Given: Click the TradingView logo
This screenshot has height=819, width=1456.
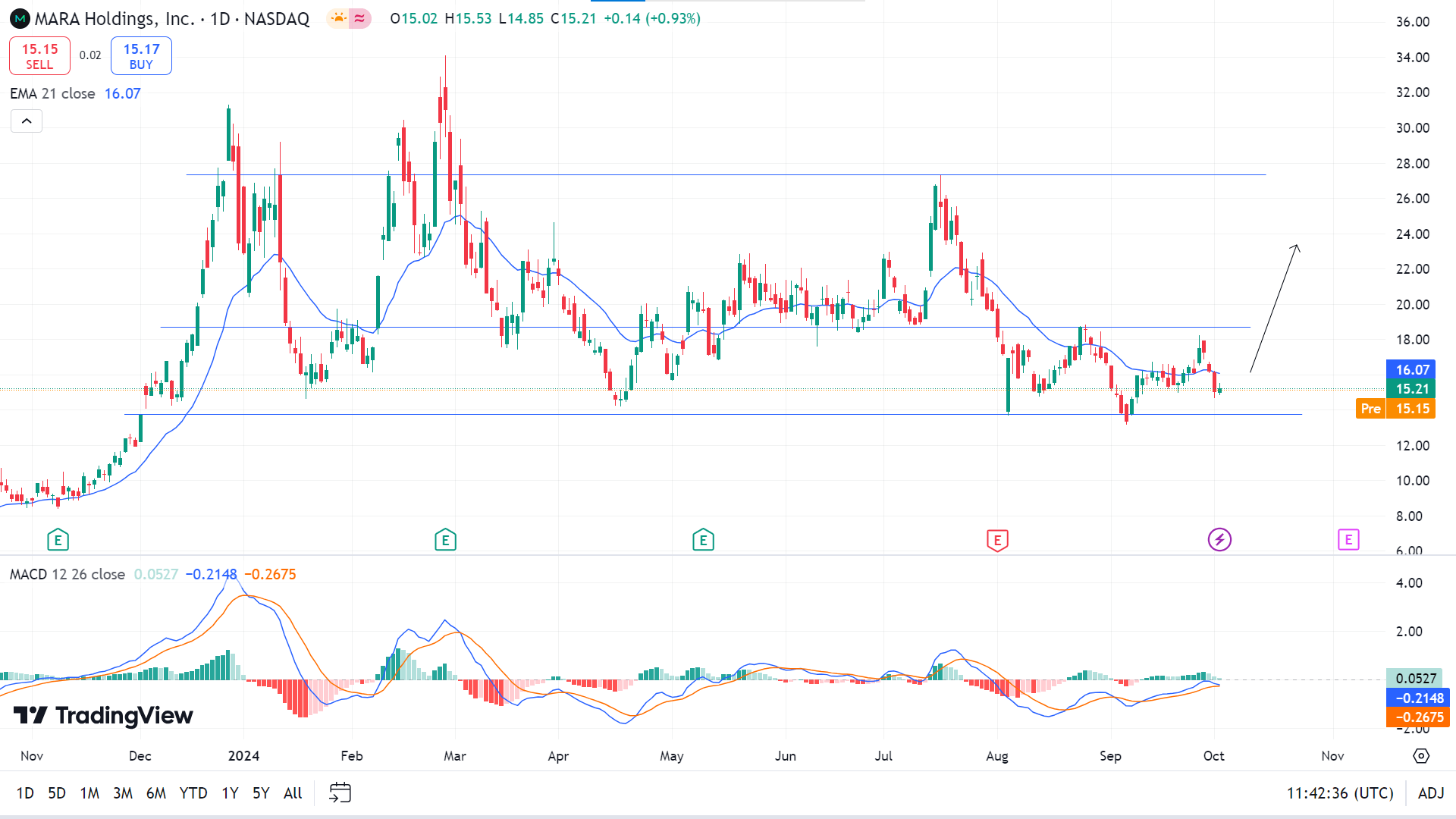Looking at the screenshot, I should coord(103,715).
